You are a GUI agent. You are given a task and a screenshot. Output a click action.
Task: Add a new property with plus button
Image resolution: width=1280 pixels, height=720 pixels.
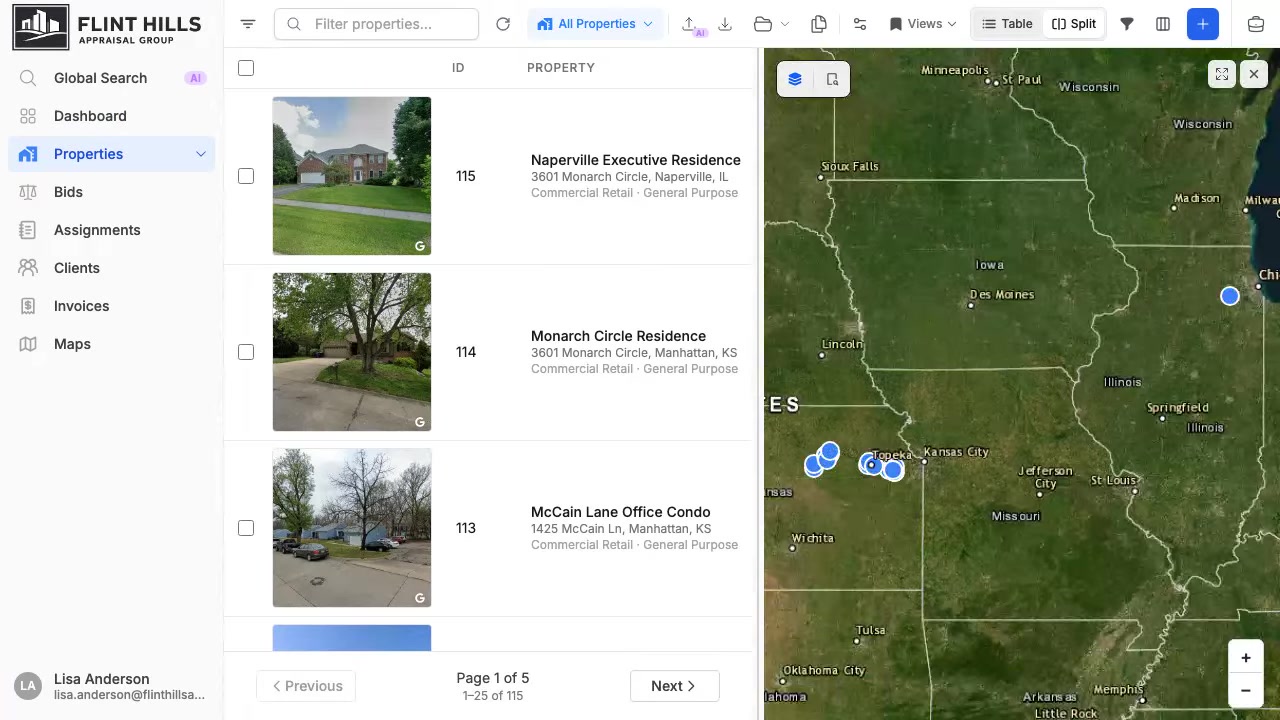pos(1203,24)
